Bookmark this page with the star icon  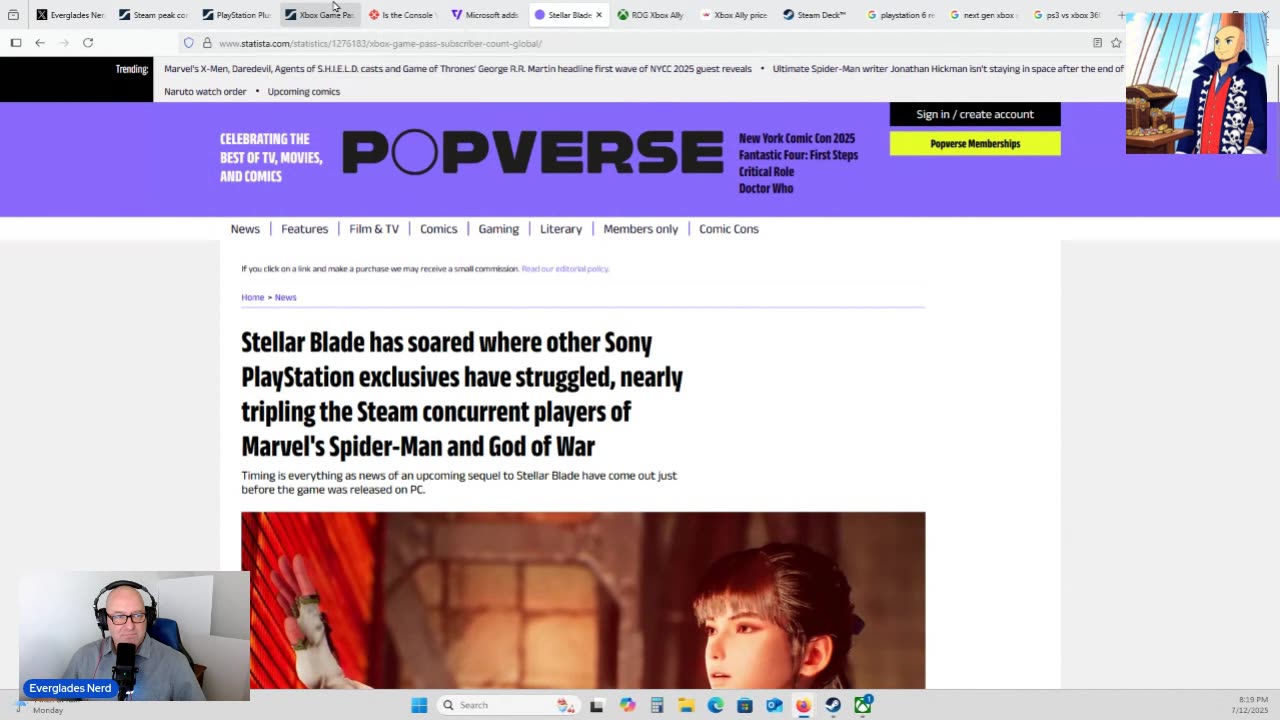pos(1116,43)
